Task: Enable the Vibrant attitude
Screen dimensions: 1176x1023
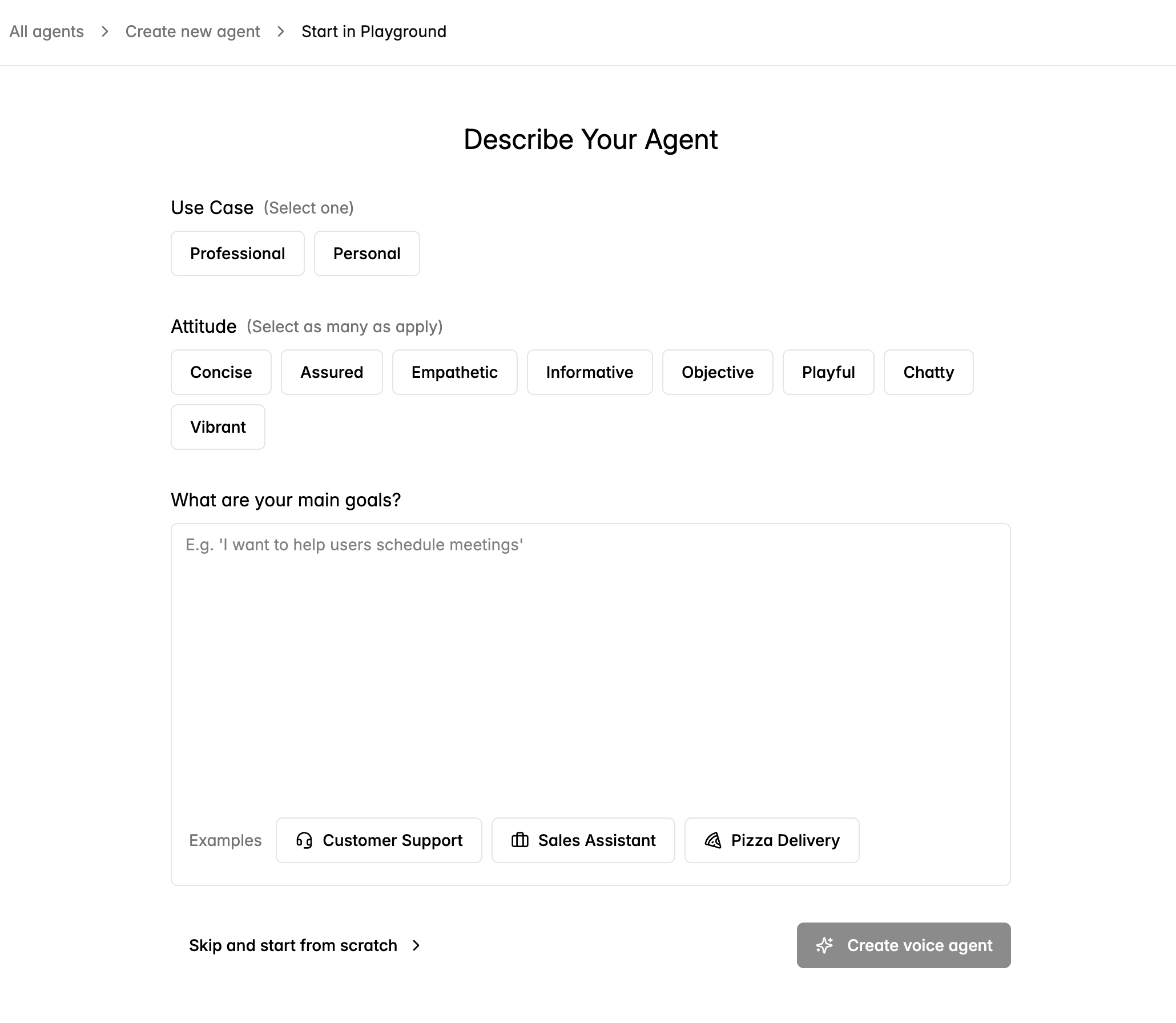Action: click(x=218, y=426)
